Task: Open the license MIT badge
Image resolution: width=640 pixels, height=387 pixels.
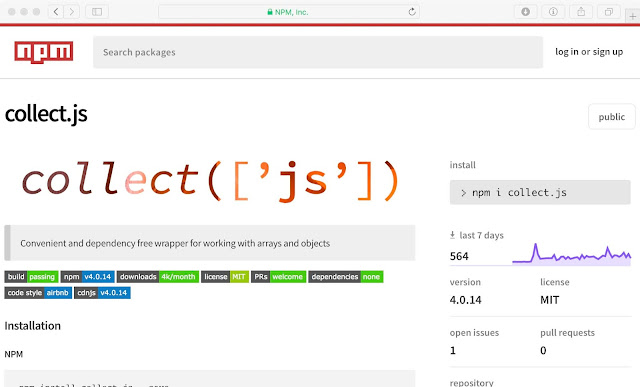Action: point(225,277)
